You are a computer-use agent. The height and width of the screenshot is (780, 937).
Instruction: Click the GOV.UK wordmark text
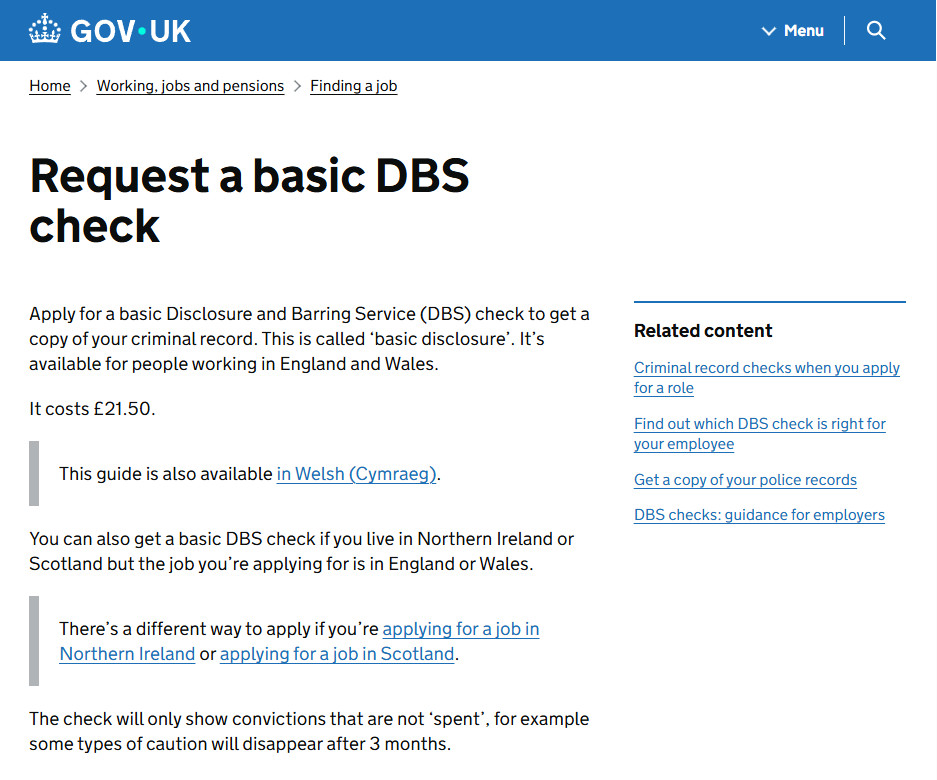pyautogui.click(x=130, y=31)
